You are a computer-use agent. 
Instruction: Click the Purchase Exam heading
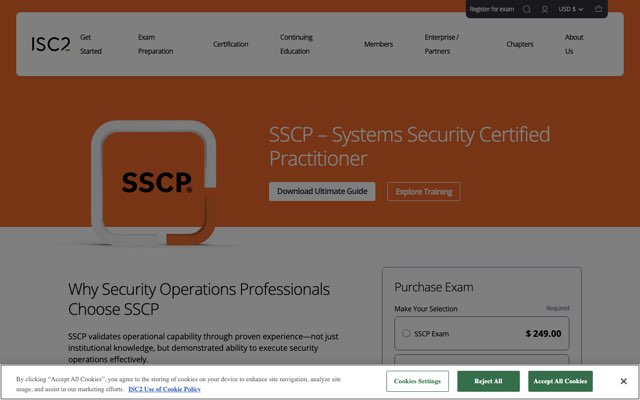pos(433,287)
